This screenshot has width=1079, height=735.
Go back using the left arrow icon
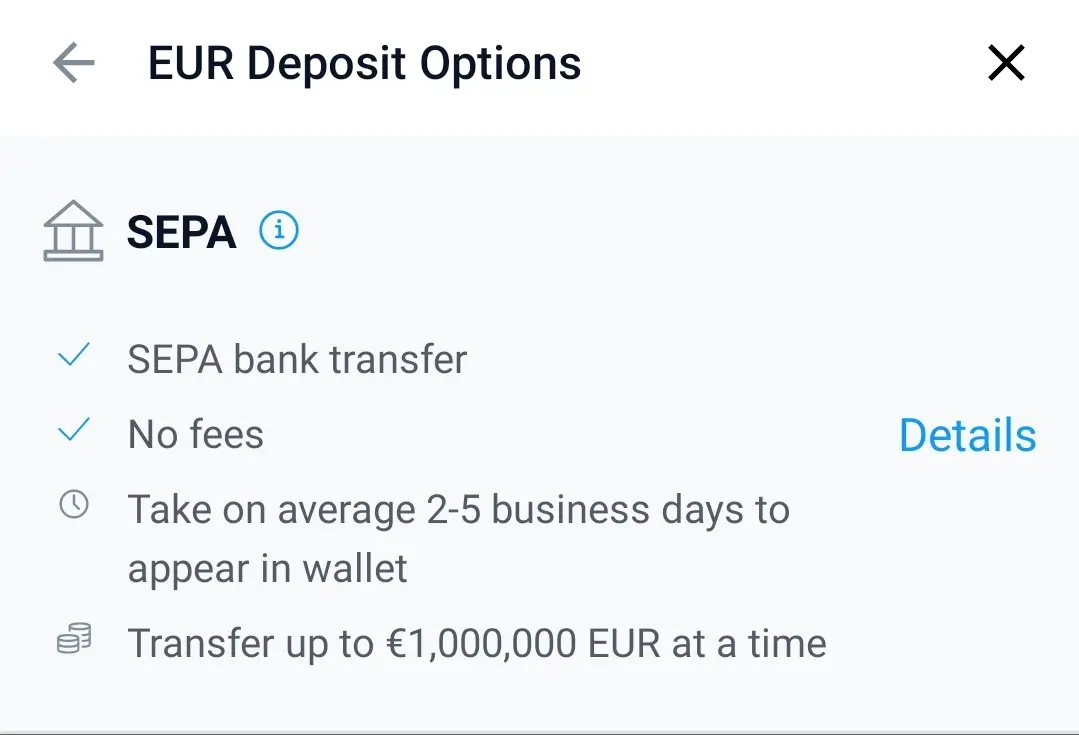pos(74,63)
